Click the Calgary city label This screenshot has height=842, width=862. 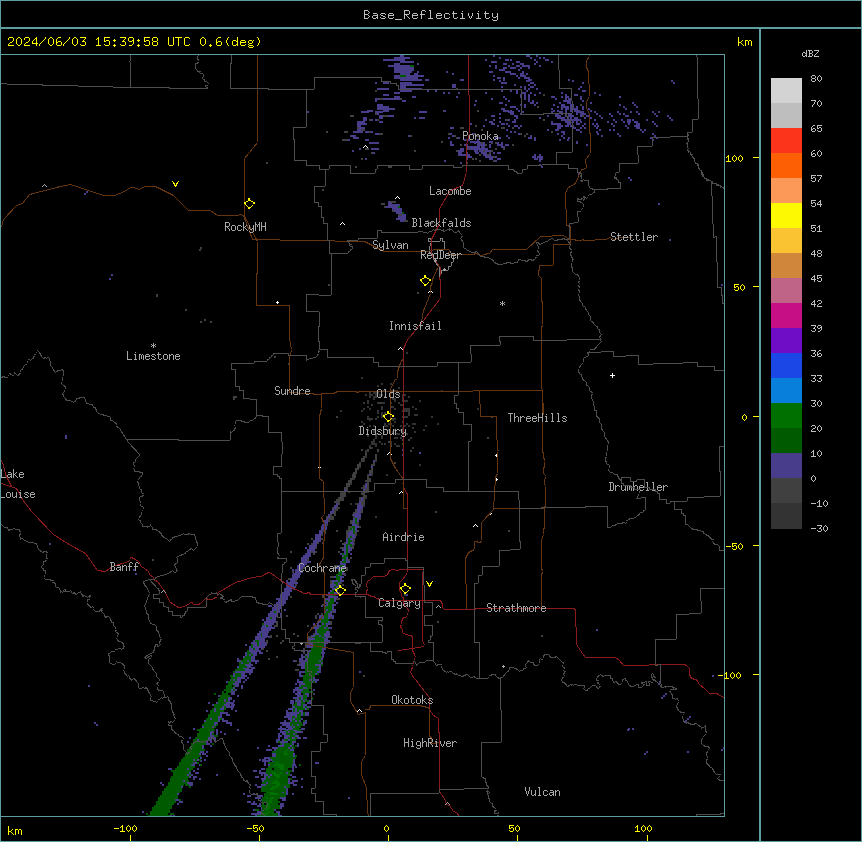399,603
